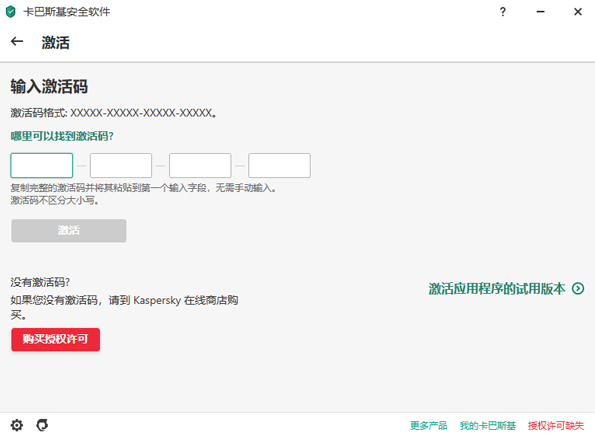The image size is (595, 436).
Task: Open the 哪里可以找到激活码? link
Action: tap(62, 136)
